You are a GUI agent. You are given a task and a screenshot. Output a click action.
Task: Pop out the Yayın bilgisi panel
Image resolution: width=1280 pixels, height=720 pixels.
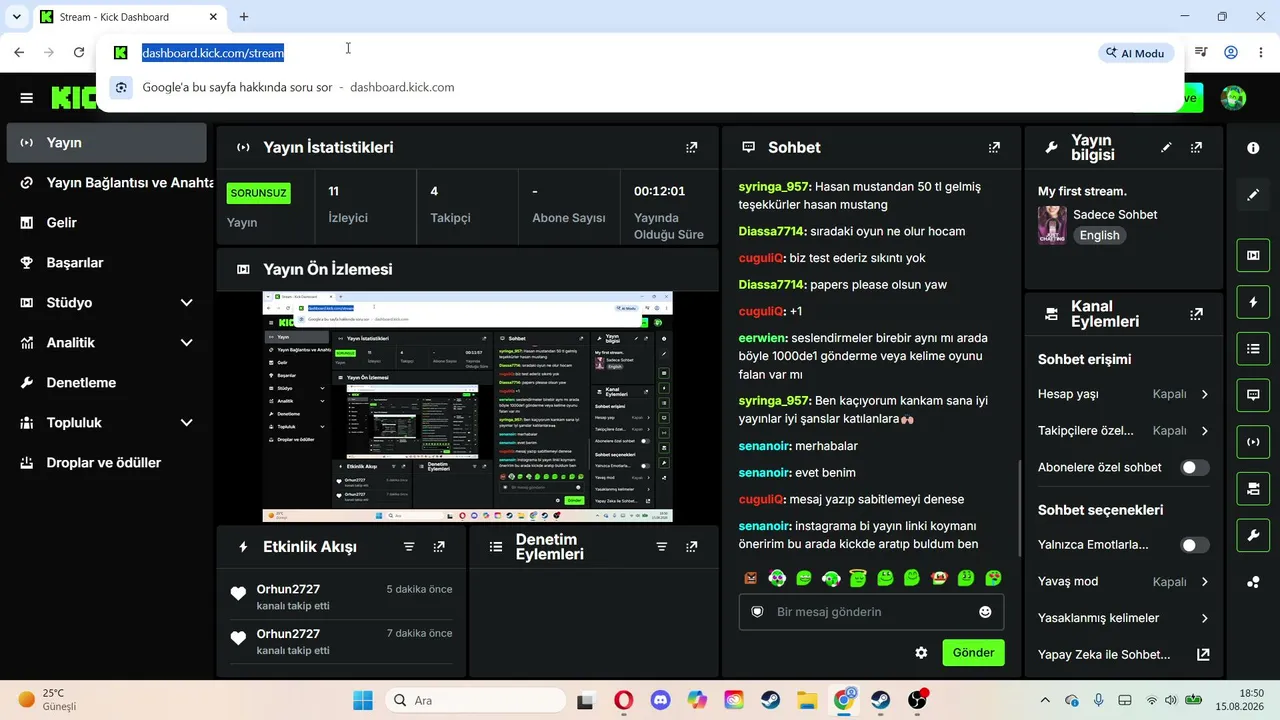(1196, 147)
